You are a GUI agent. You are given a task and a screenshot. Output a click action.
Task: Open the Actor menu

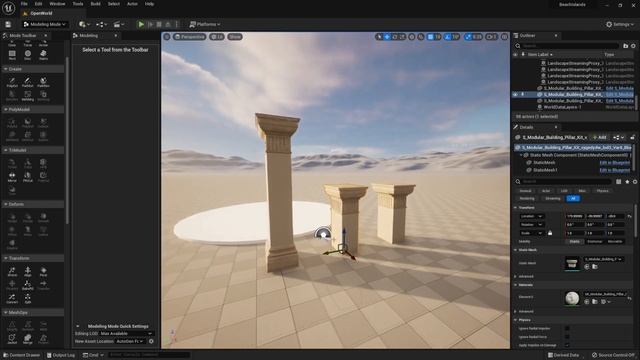[132, 4]
